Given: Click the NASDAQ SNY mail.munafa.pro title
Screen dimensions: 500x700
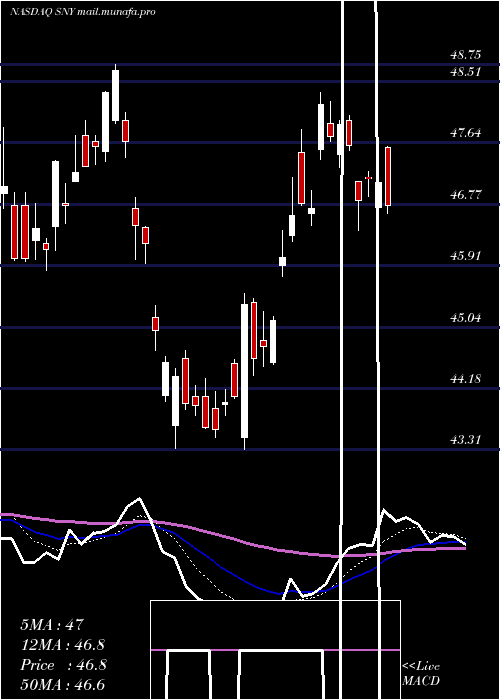Looking at the screenshot, I should tap(83, 12).
